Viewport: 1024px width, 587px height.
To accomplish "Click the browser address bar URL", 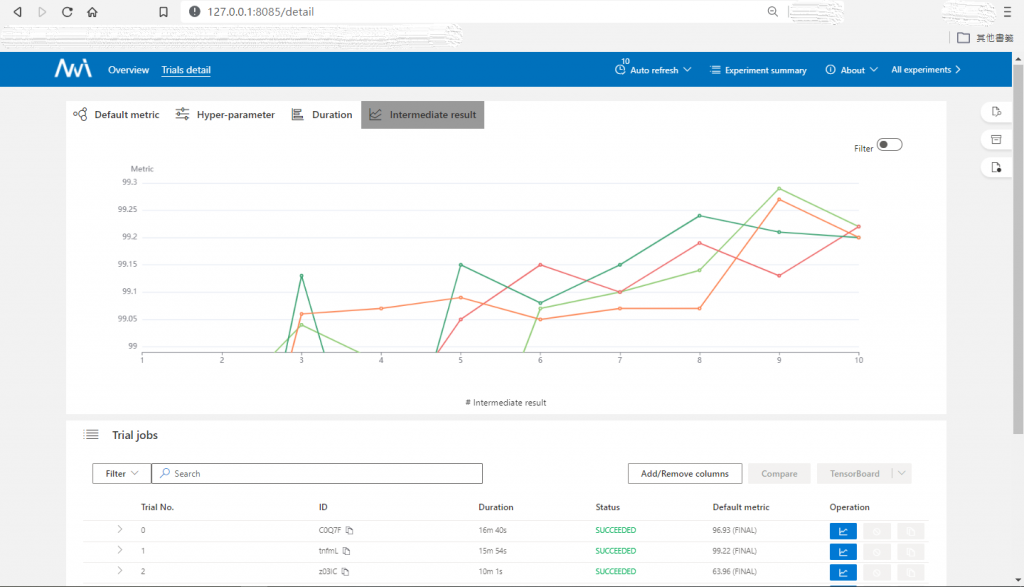I will click(261, 12).
